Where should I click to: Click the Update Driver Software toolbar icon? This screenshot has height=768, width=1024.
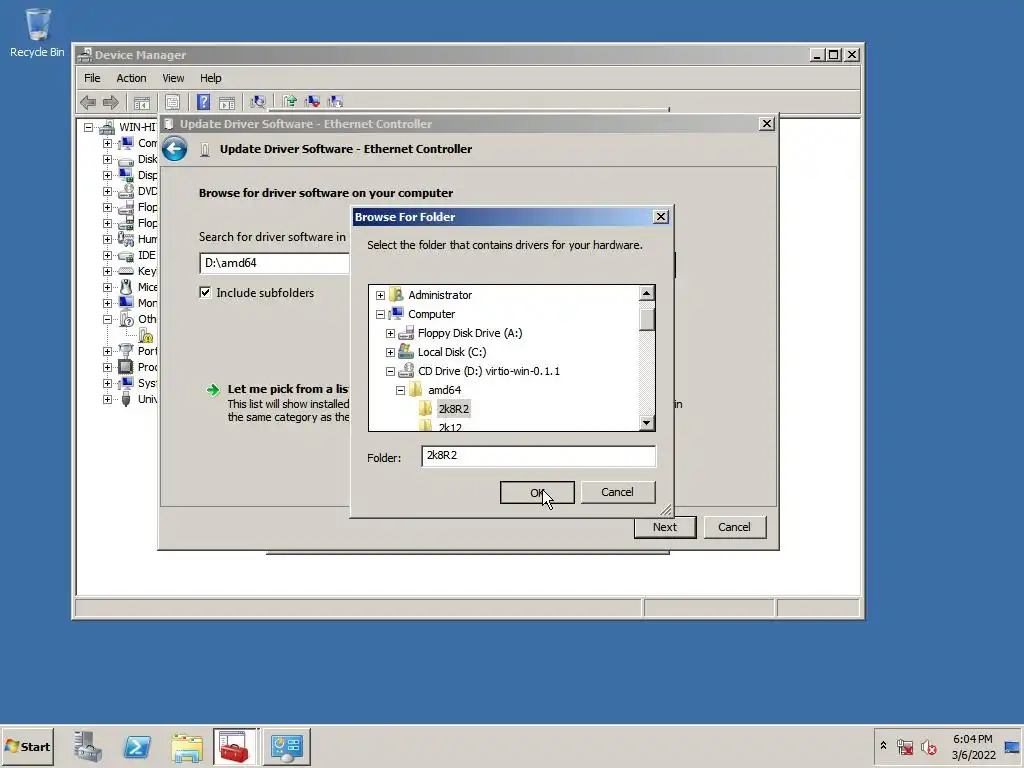[290, 101]
